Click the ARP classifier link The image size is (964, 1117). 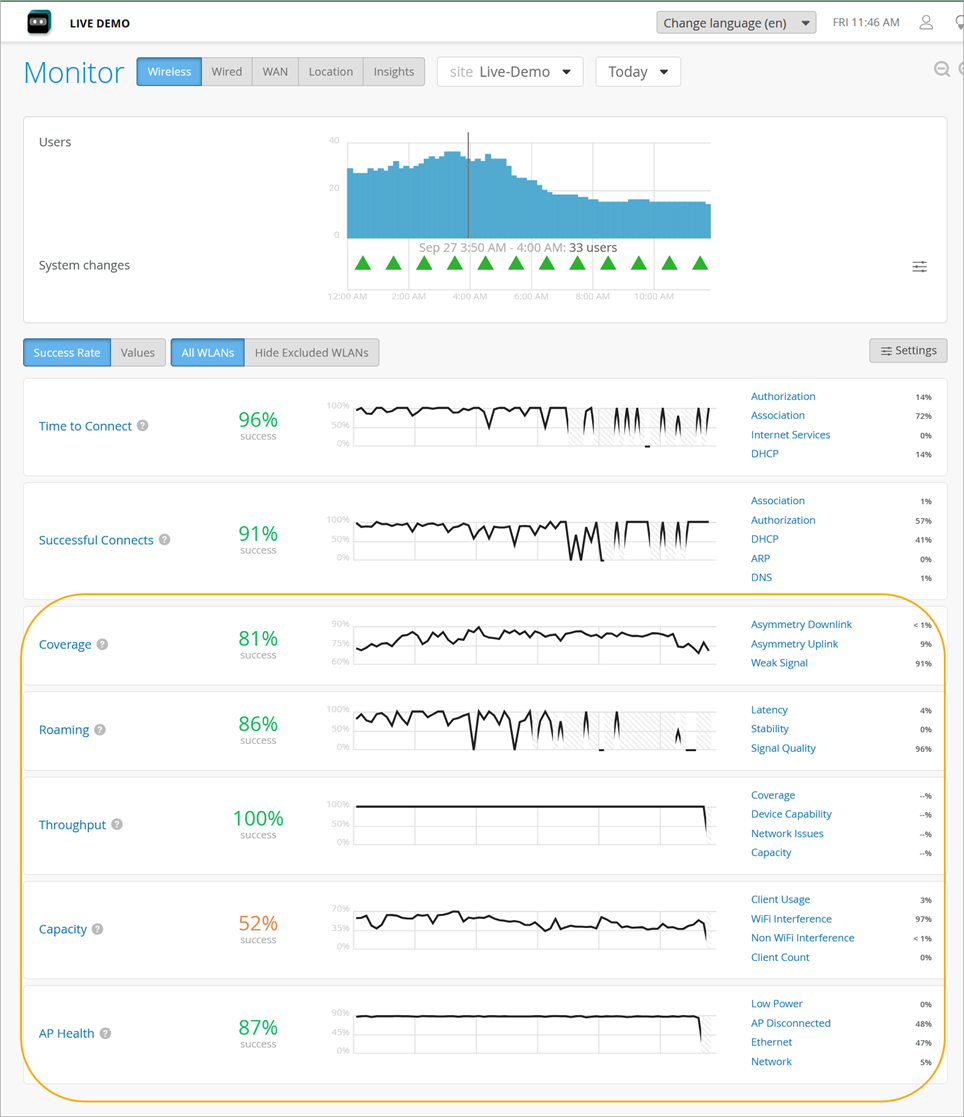point(760,558)
